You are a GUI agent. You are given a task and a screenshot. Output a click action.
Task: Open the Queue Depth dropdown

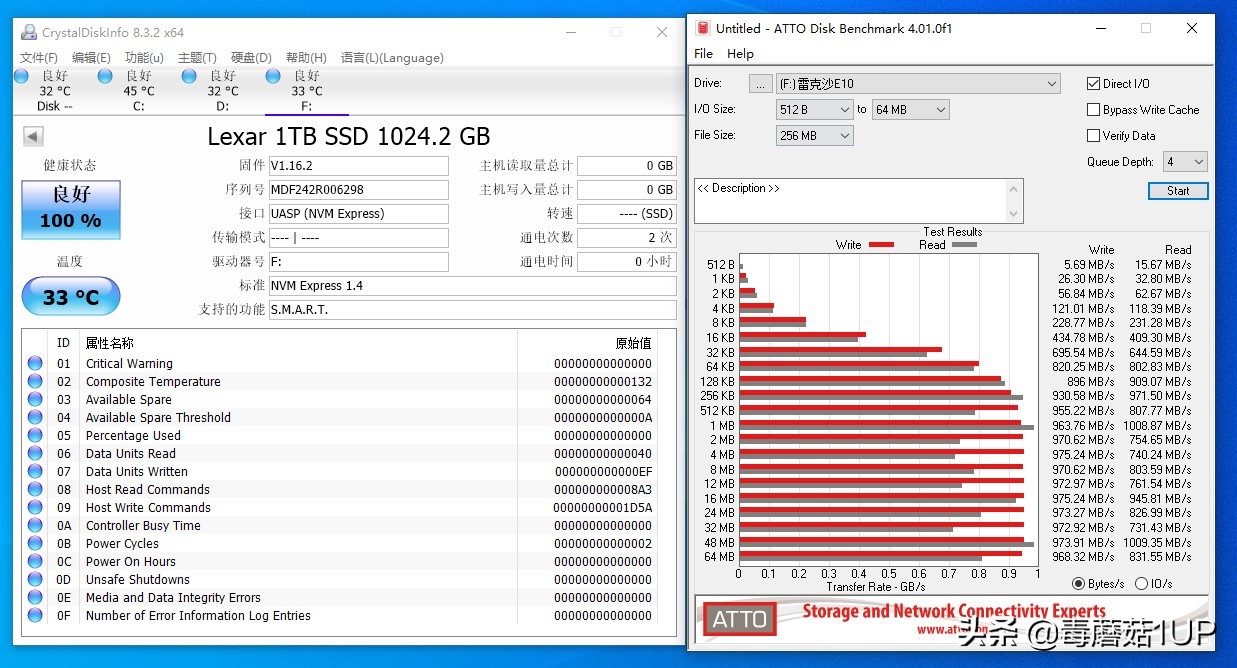click(1185, 162)
